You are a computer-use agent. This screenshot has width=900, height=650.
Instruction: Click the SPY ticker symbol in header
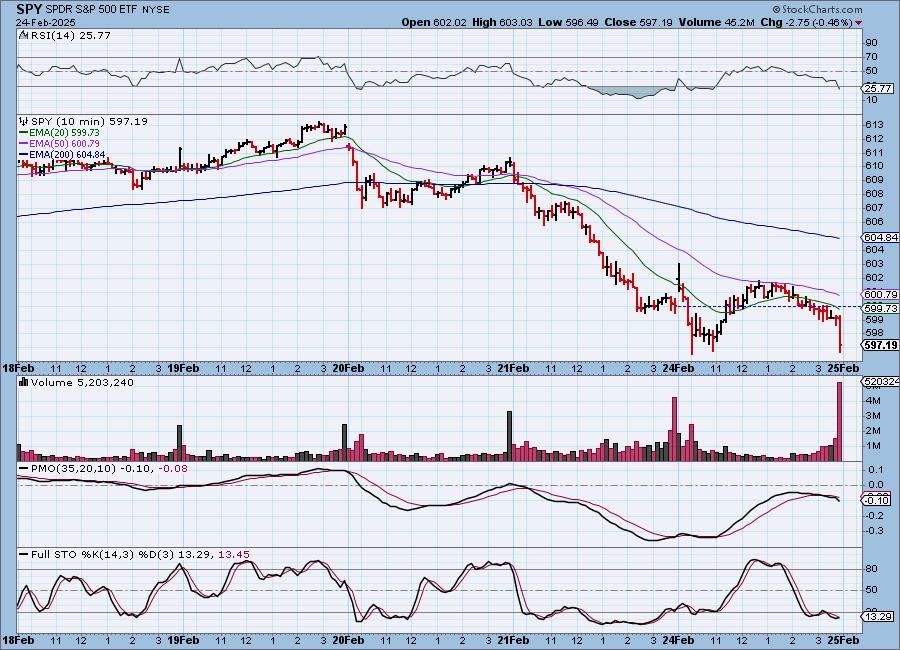(29, 10)
